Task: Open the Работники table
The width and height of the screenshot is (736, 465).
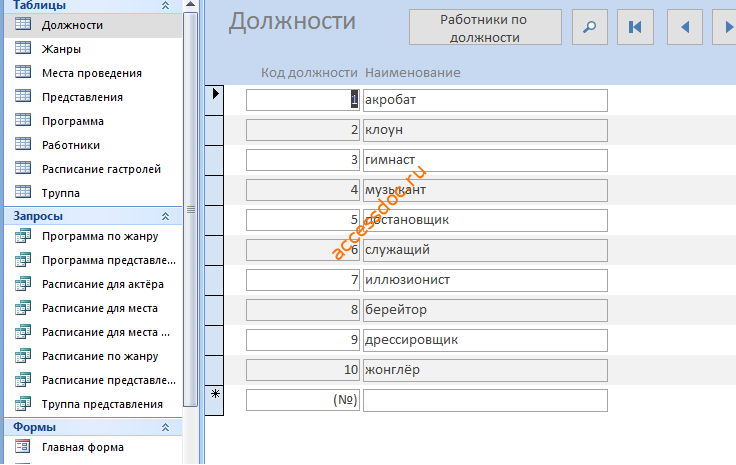Action: [71, 145]
